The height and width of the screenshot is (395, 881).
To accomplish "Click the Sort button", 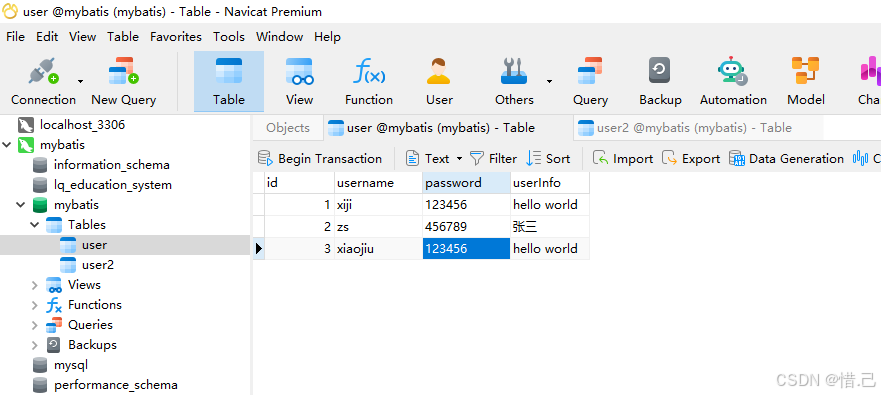I will (x=548, y=159).
